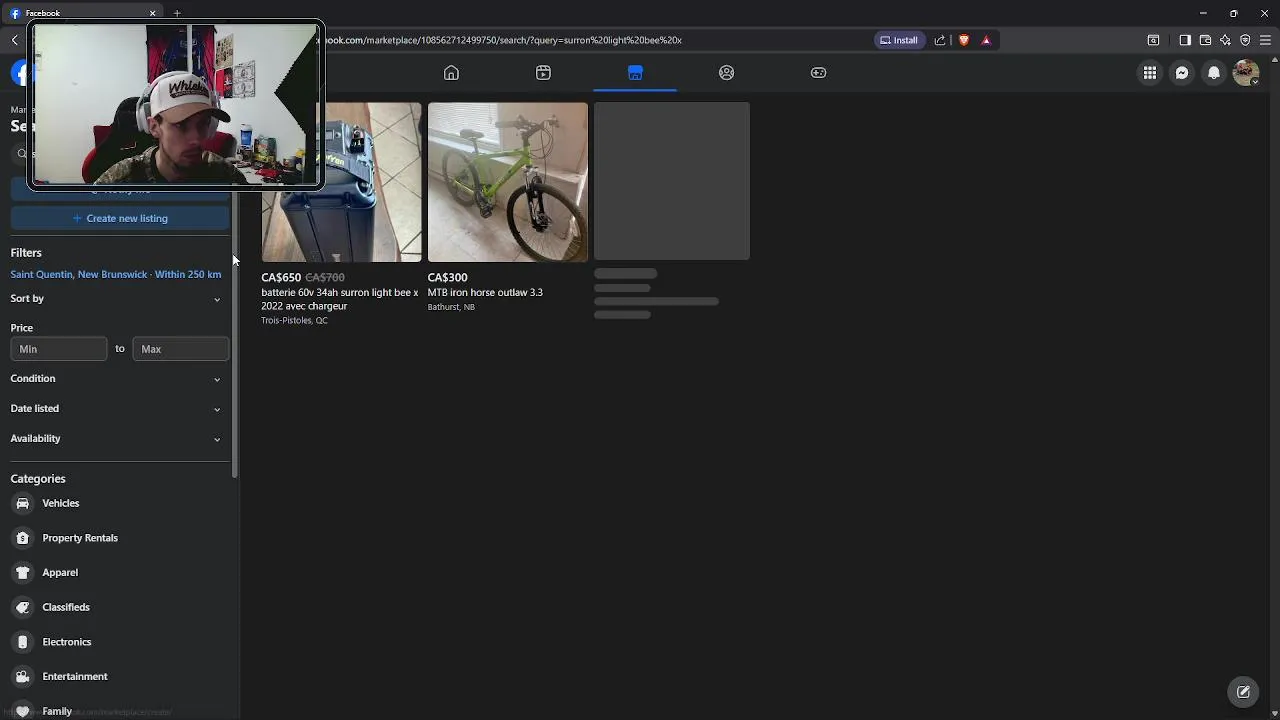The height and width of the screenshot is (720, 1280).
Task: Click the Classifieds tag icon
Action: (23, 607)
